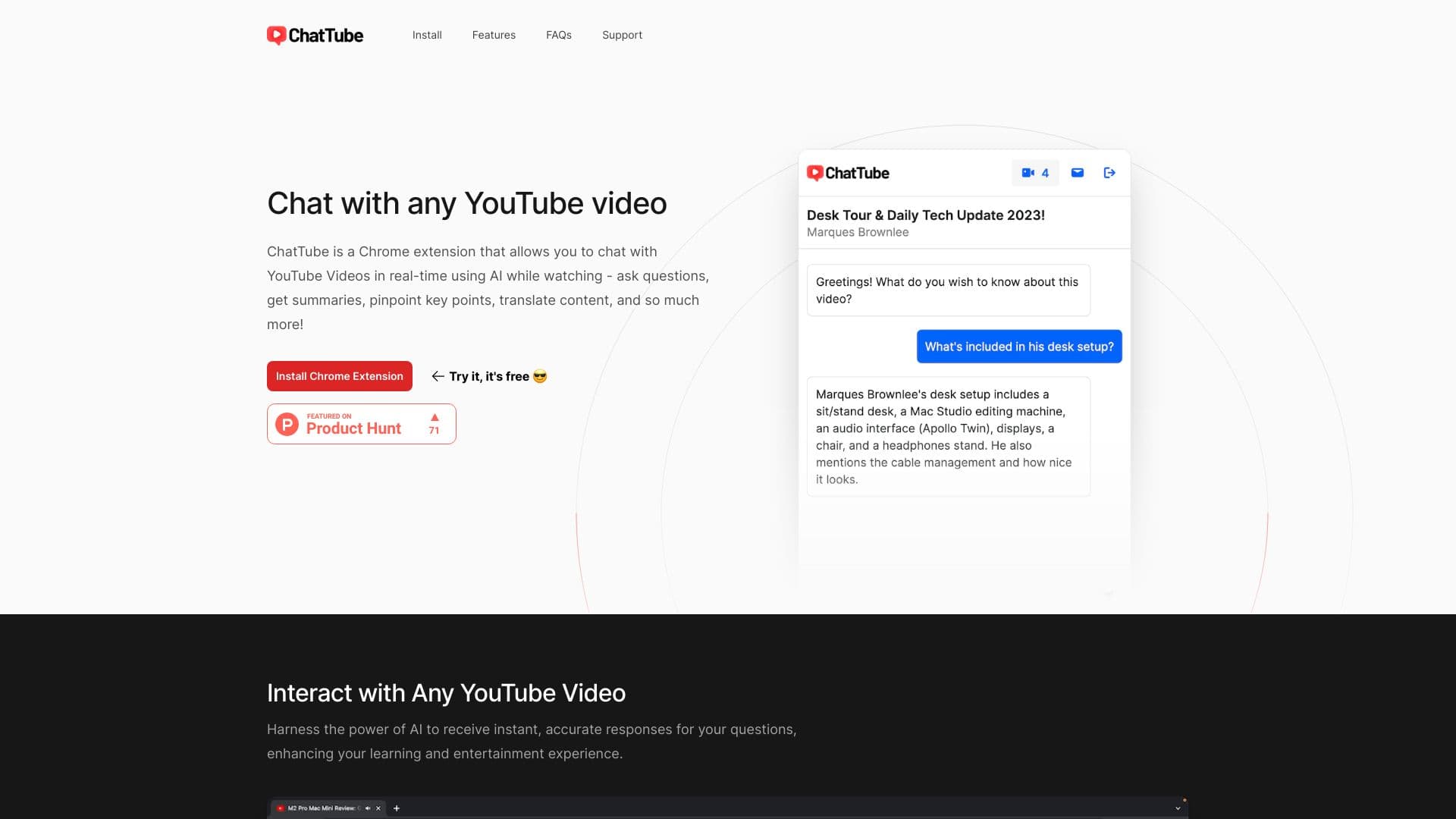Screen dimensions: 1456x819
Task: Open the FAQs section
Action: point(558,35)
